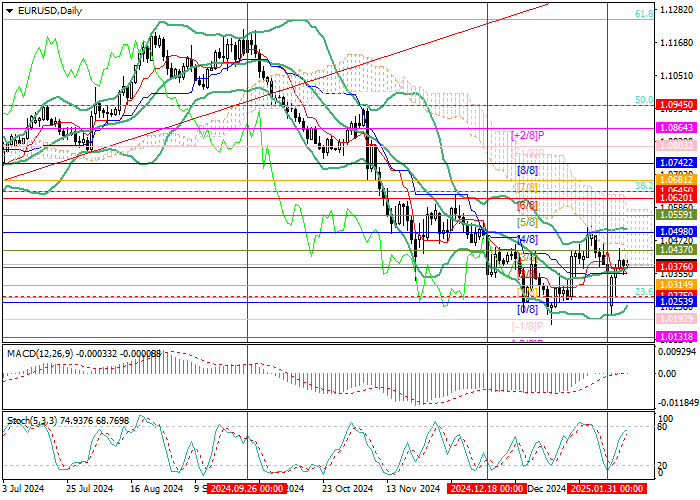The image size is (700, 500).
Task: Select the red 1.09450 price label
Action: [x=677, y=103]
